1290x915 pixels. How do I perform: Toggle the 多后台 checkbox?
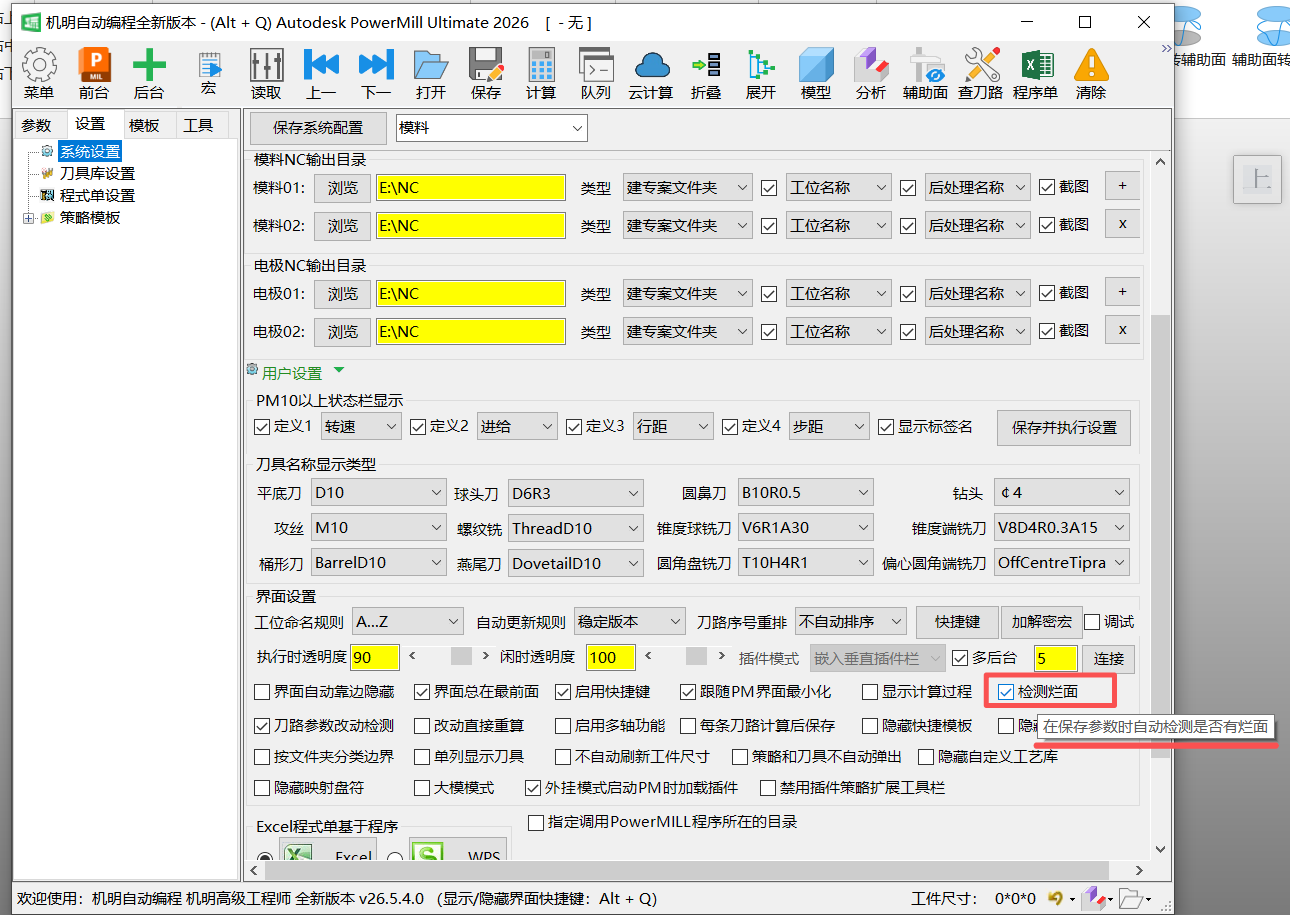click(961, 658)
